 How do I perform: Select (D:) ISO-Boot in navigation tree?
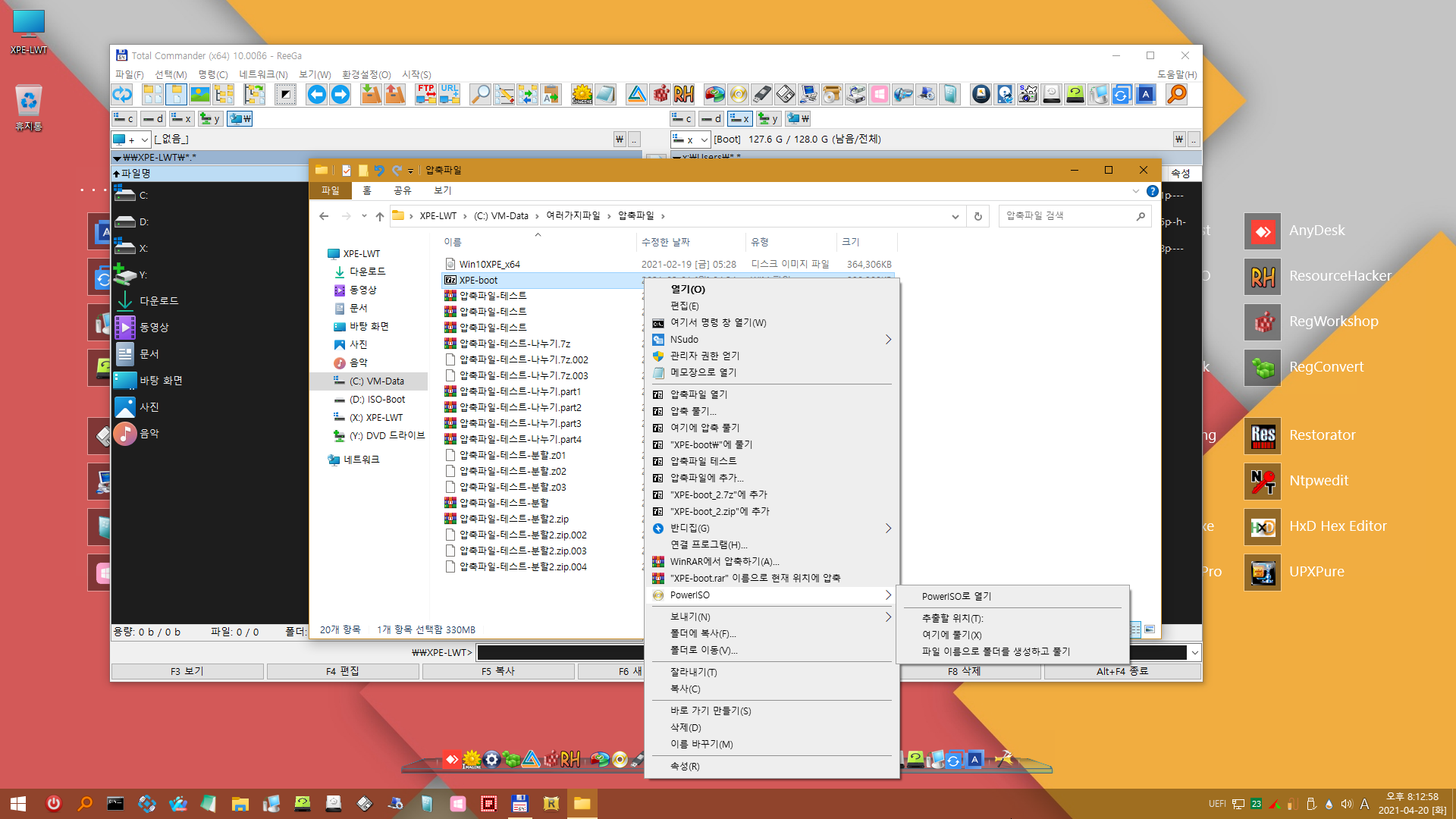click(x=377, y=400)
